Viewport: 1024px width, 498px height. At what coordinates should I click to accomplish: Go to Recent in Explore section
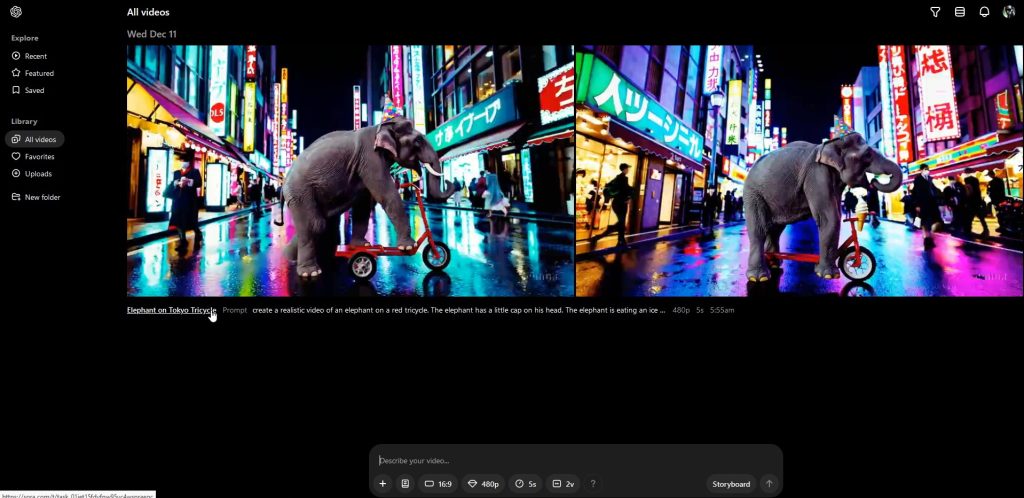pyautogui.click(x=35, y=56)
